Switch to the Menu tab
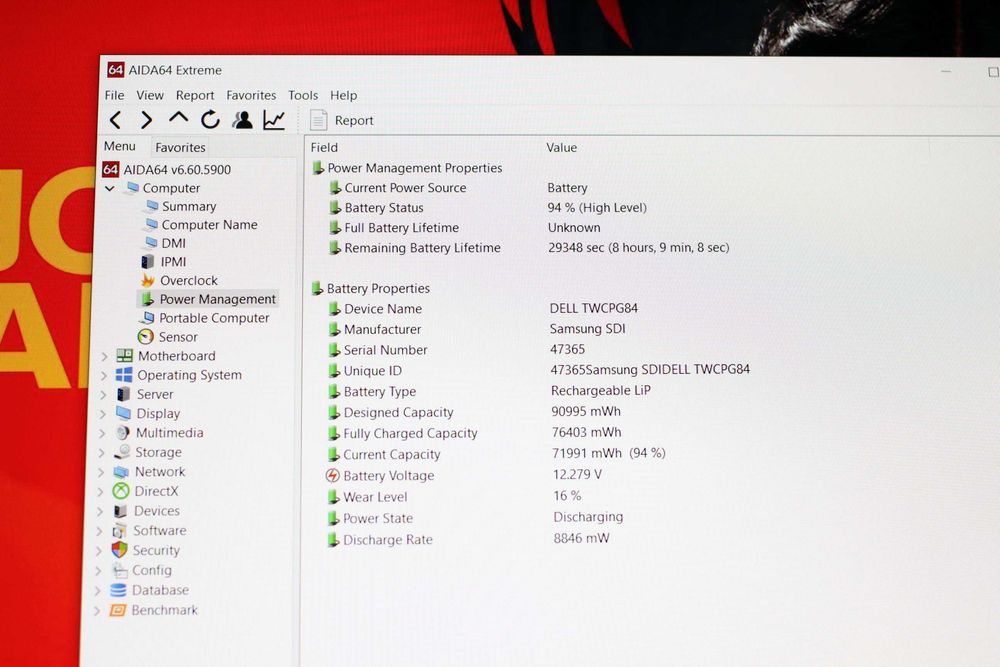 pyautogui.click(x=120, y=146)
